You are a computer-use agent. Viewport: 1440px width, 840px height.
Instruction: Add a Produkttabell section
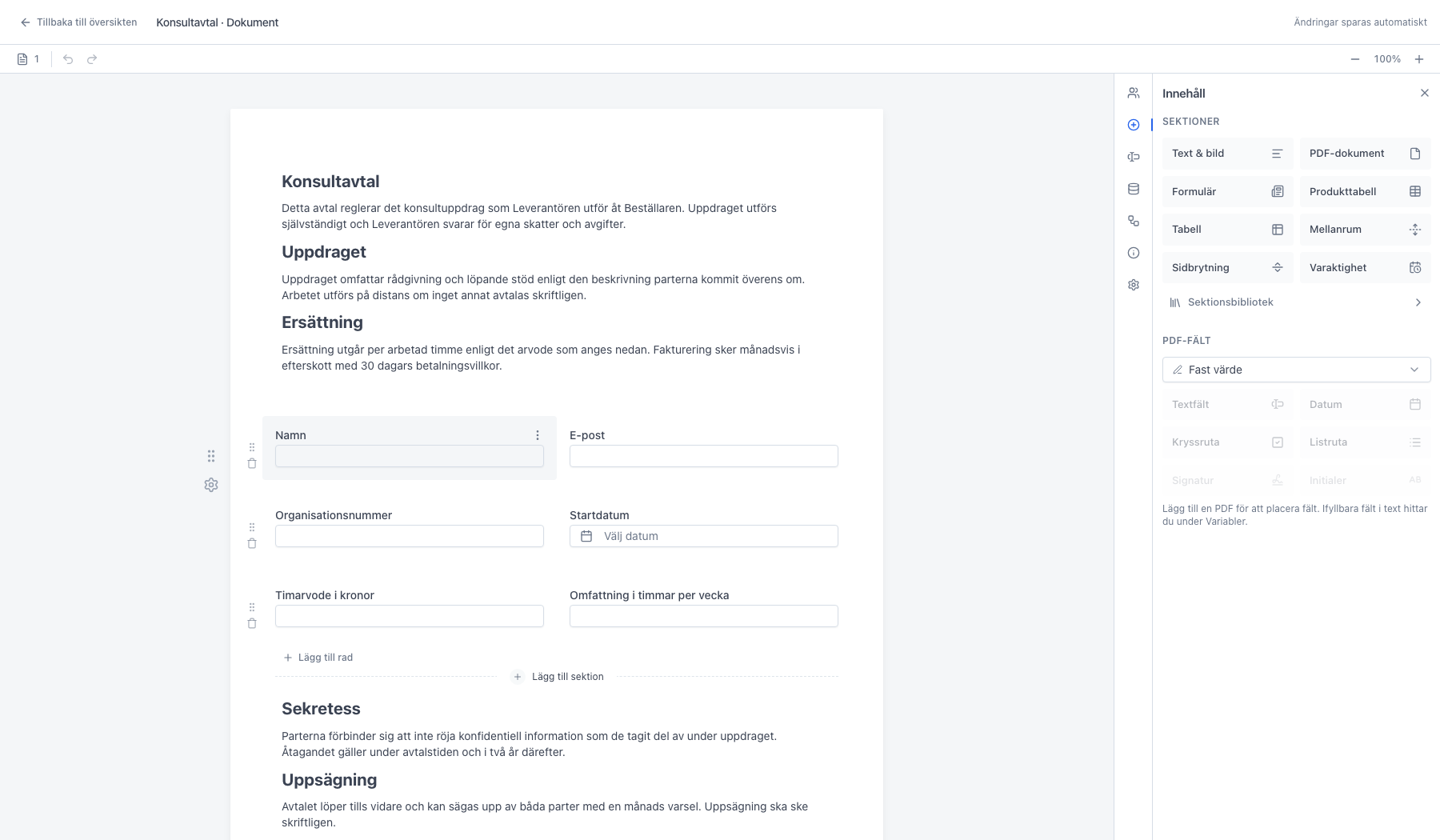click(1365, 191)
